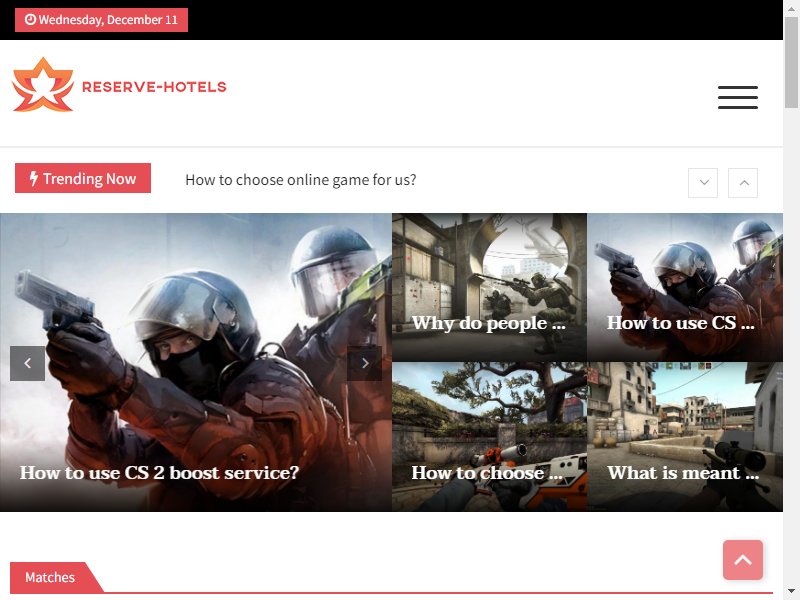Open the 'Why do people ...' article tile
The height and width of the screenshot is (600, 800).
pyautogui.click(x=489, y=288)
